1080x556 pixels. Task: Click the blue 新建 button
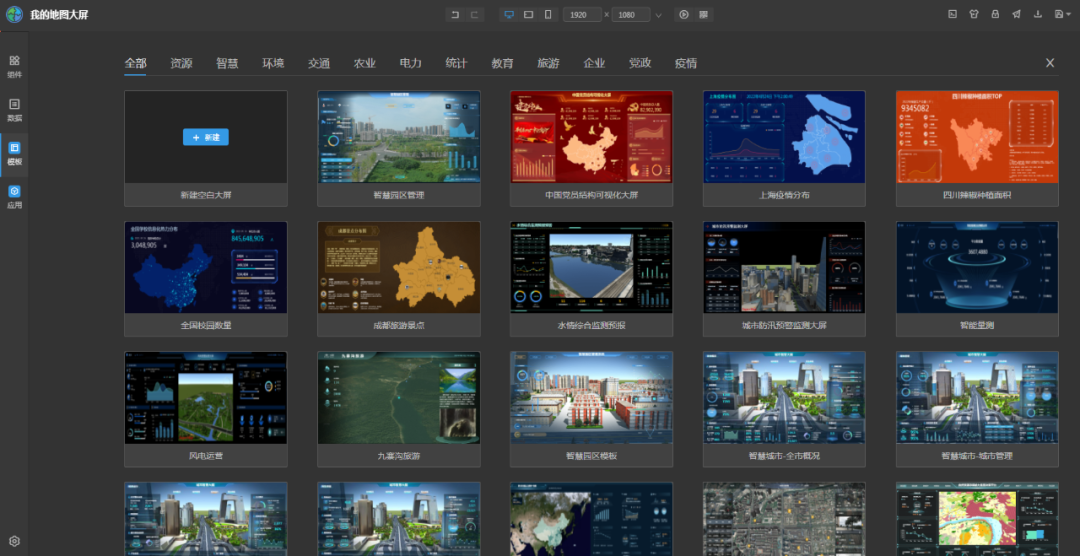[x=205, y=137]
